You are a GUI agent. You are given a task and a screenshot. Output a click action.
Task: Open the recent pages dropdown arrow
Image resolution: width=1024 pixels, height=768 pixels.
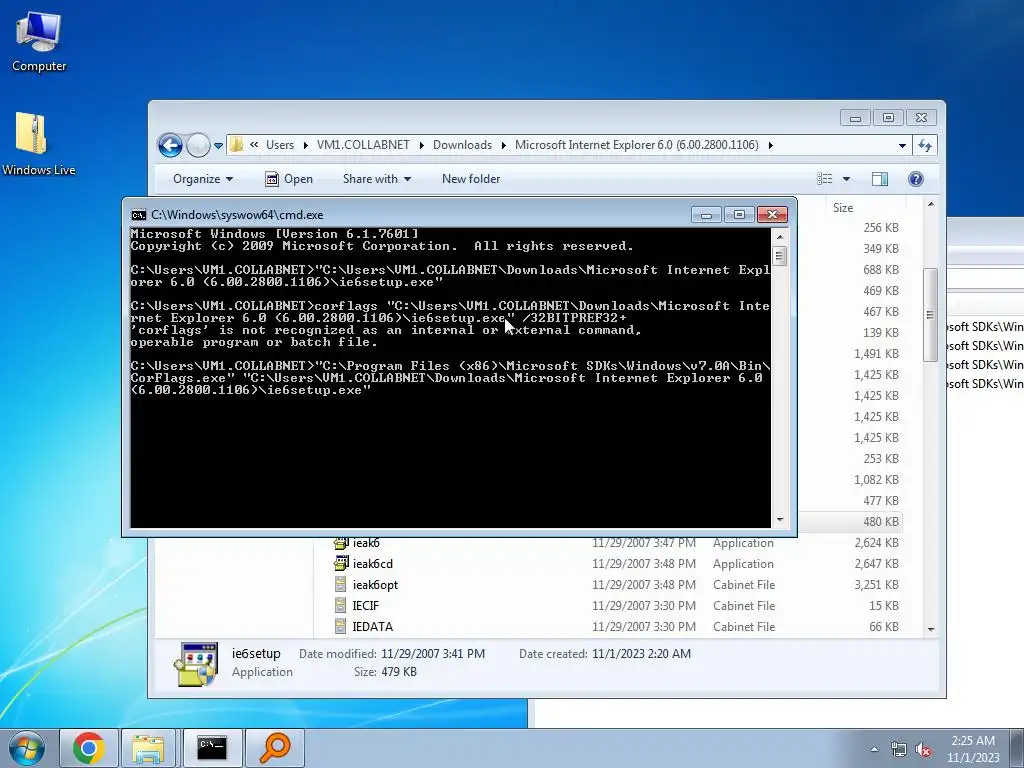[218, 146]
